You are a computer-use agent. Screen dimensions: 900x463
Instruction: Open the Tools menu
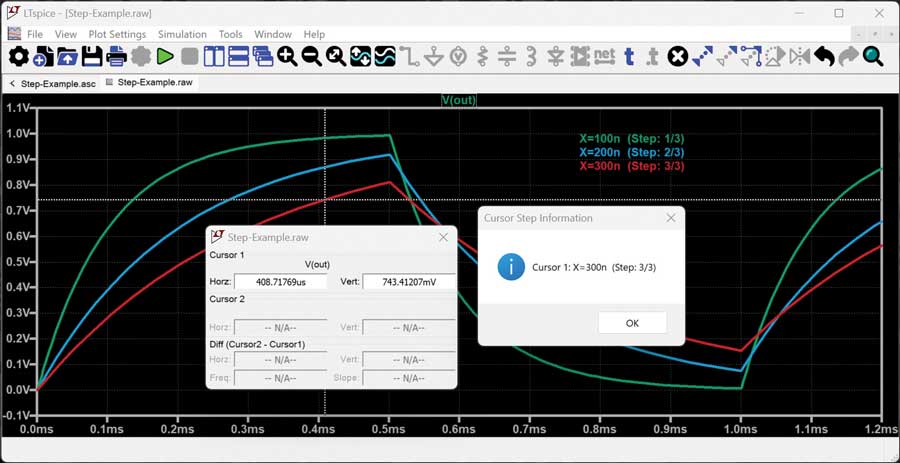point(230,34)
